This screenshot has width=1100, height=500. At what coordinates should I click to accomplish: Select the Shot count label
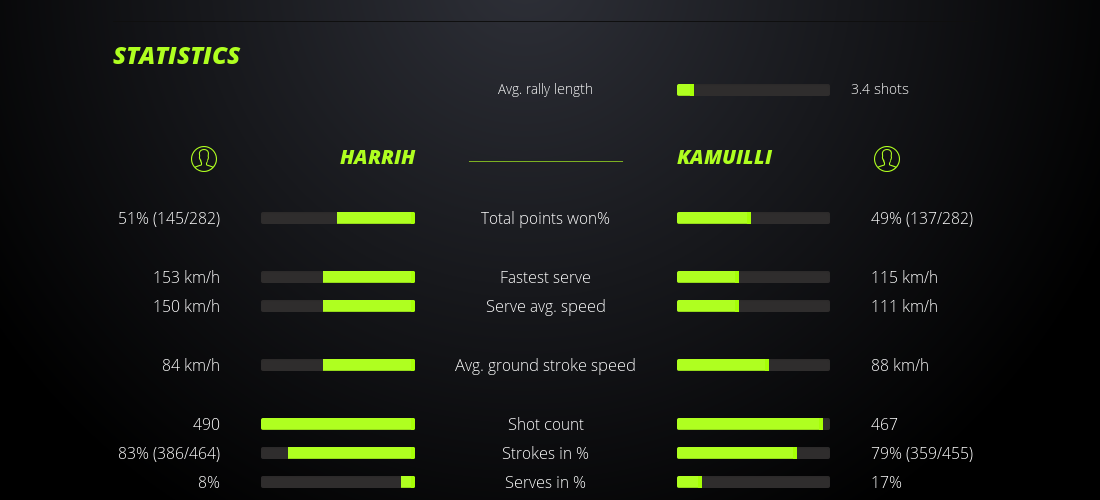(545, 424)
